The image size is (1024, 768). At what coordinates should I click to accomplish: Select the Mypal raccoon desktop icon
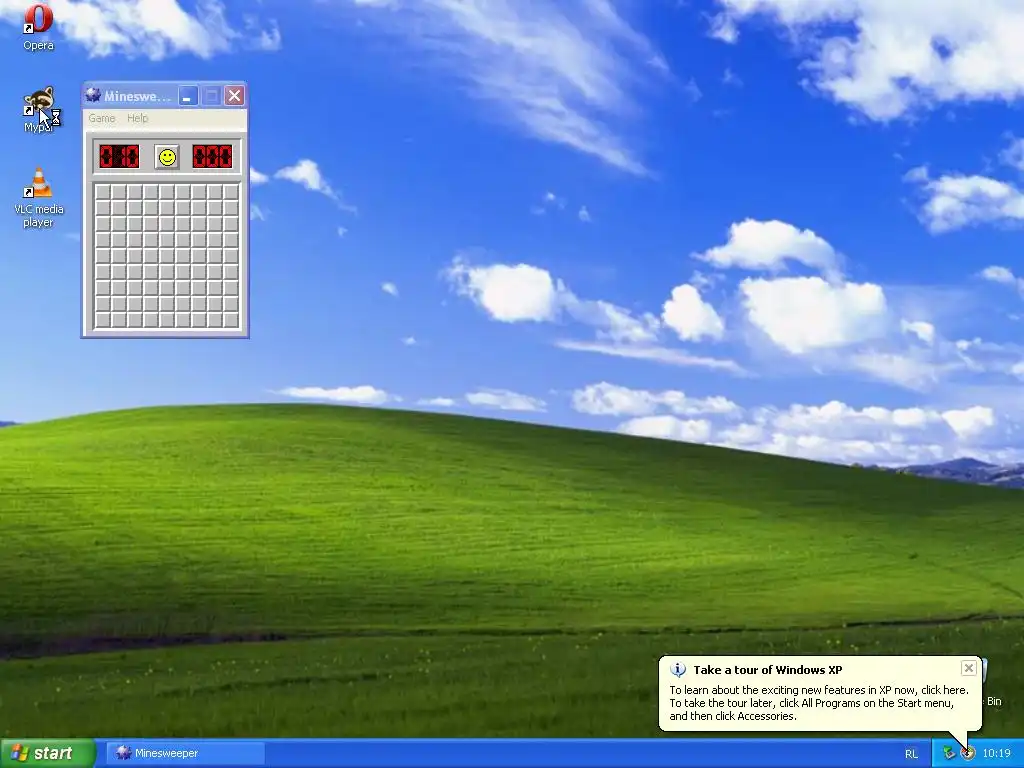point(39,102)
